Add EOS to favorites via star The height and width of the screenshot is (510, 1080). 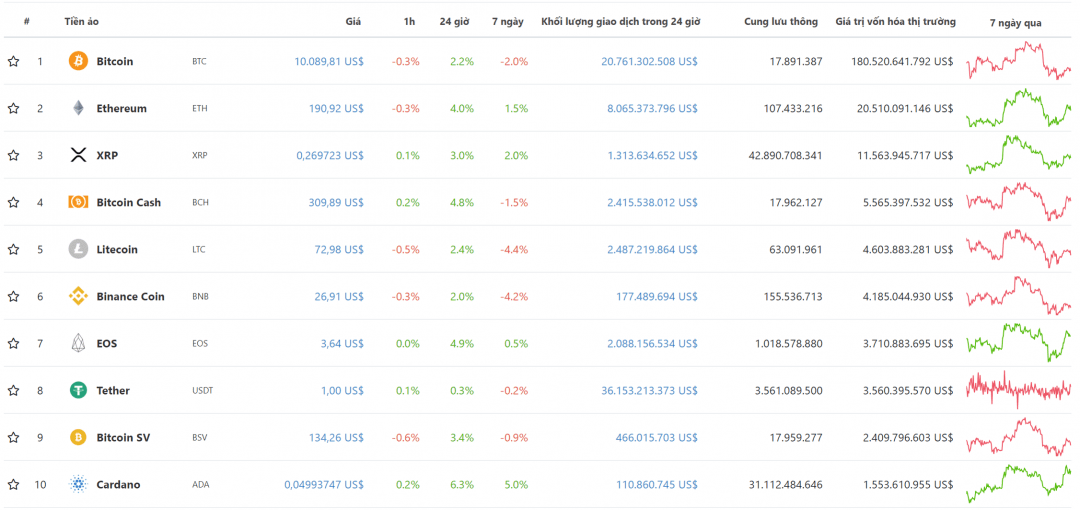13,343
